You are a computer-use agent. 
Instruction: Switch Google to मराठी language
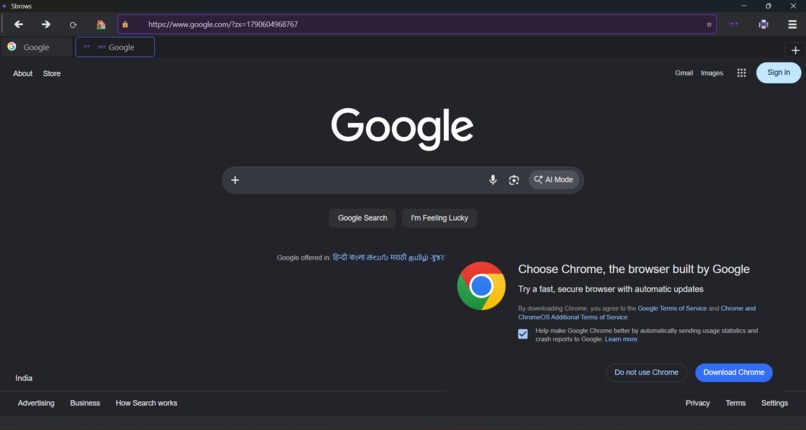point(397,257)
